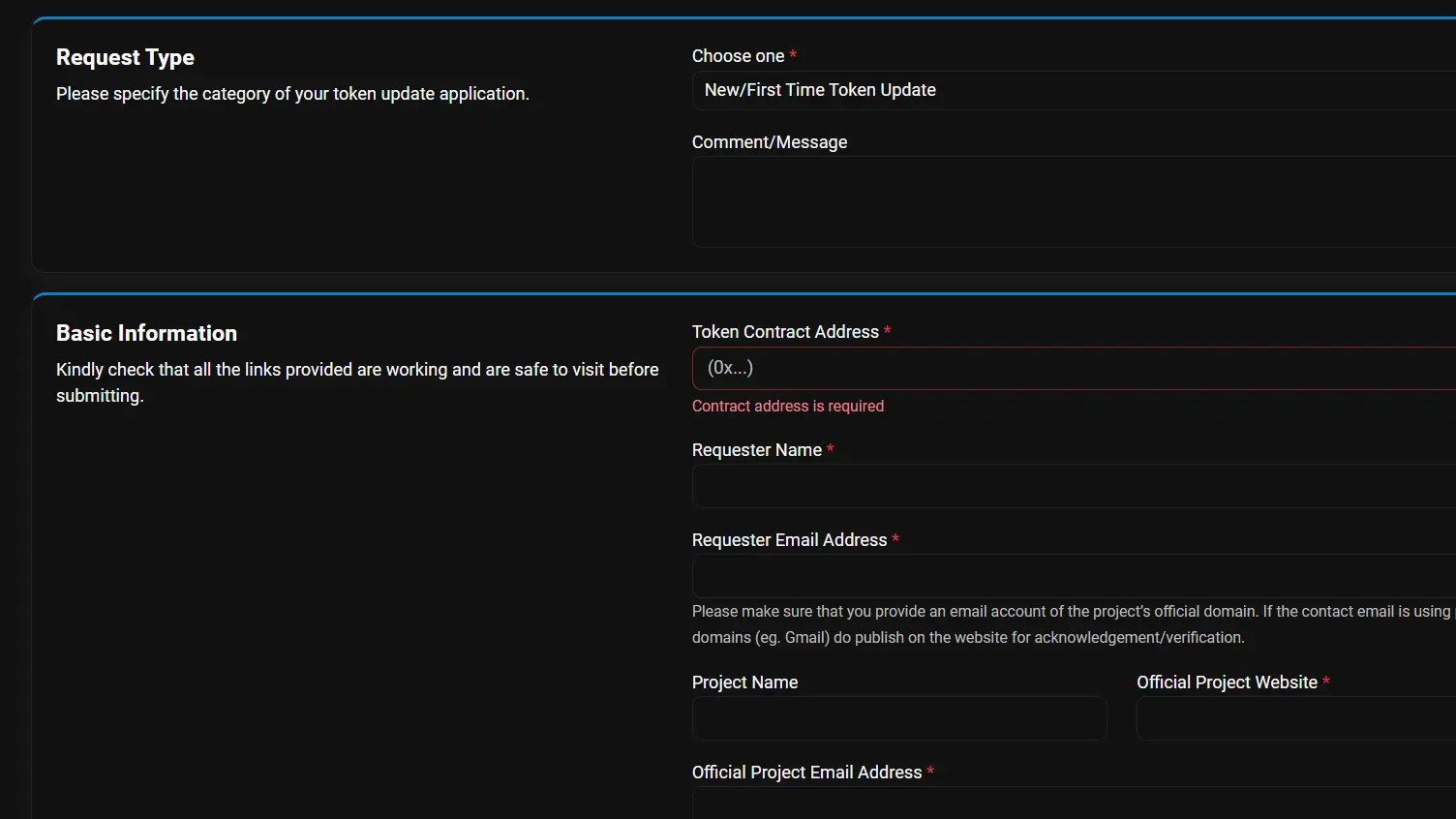The width and height of the screenshot is (1456, 819).
Task: Click the 'Request Type' section heading
Action: point(125,57)
